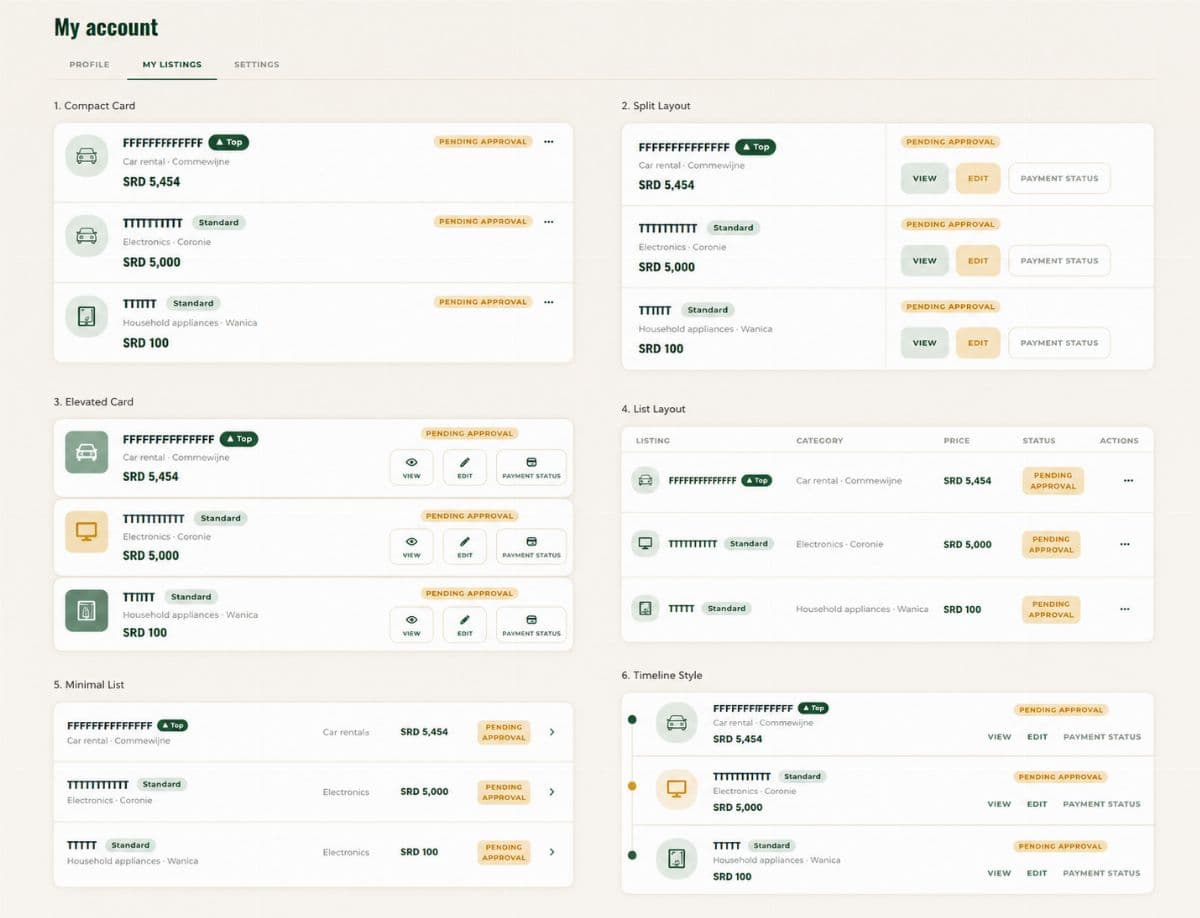The height and width of the screenshot is (918, 1200).
Task: Click View button for SRD 100 Split Layout listing
Action: click(925, 343)
